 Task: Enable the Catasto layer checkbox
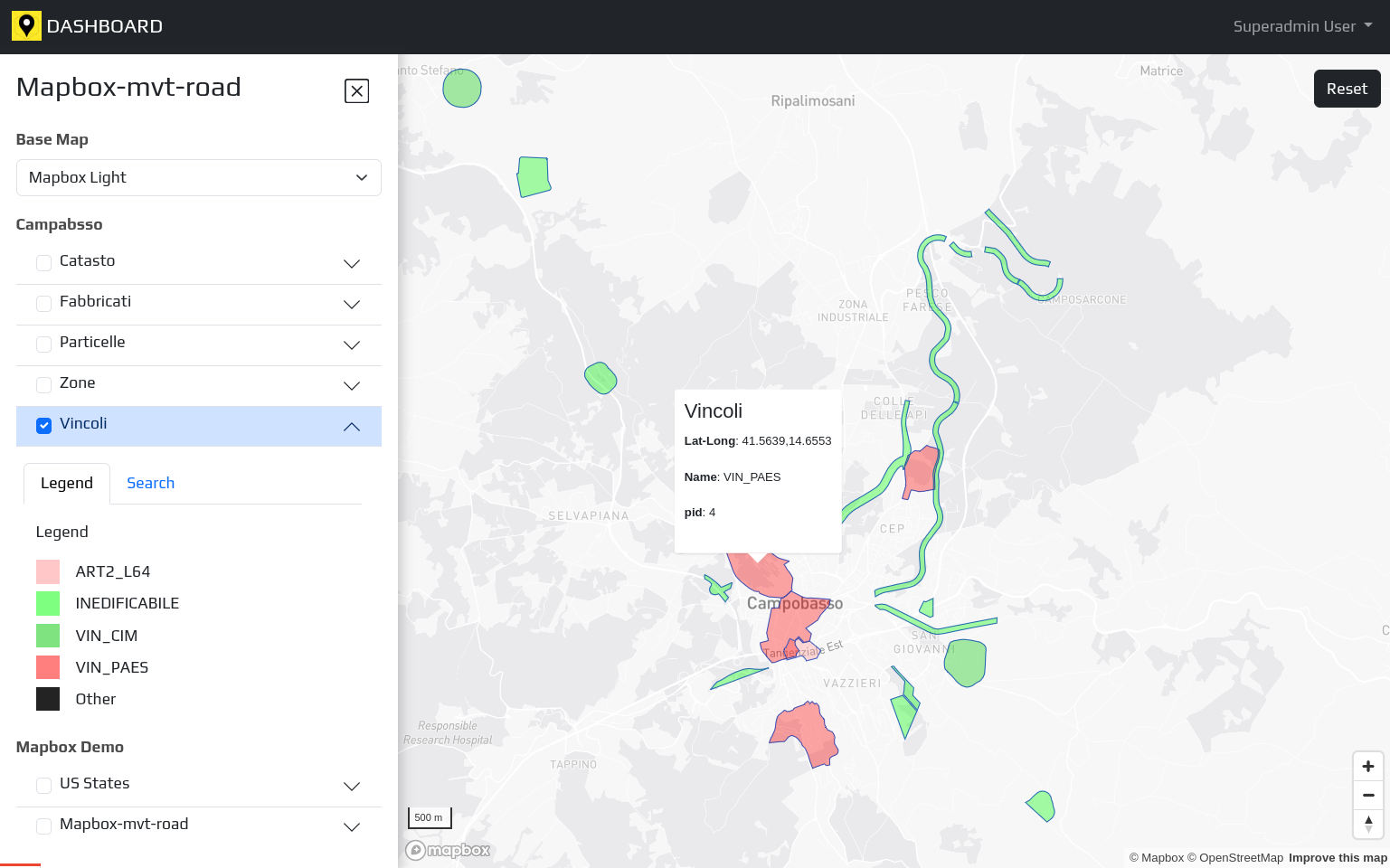click(x=43, y=262)
